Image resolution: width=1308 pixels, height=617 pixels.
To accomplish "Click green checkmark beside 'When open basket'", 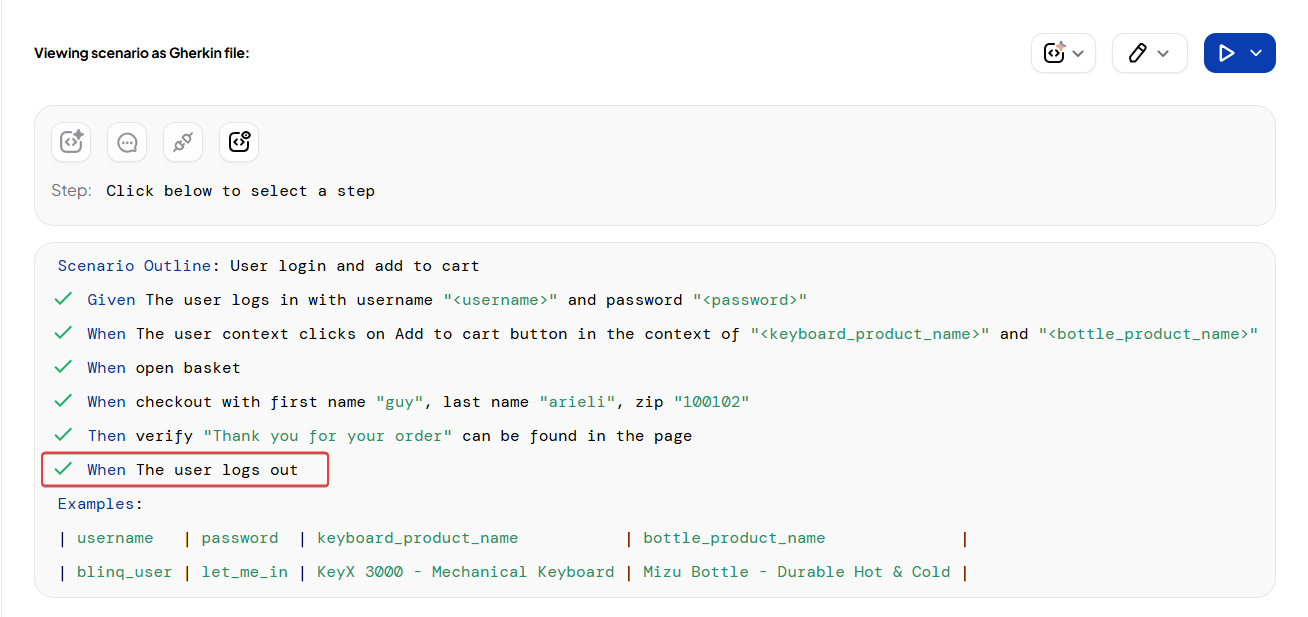I will (x=64, y=367).
